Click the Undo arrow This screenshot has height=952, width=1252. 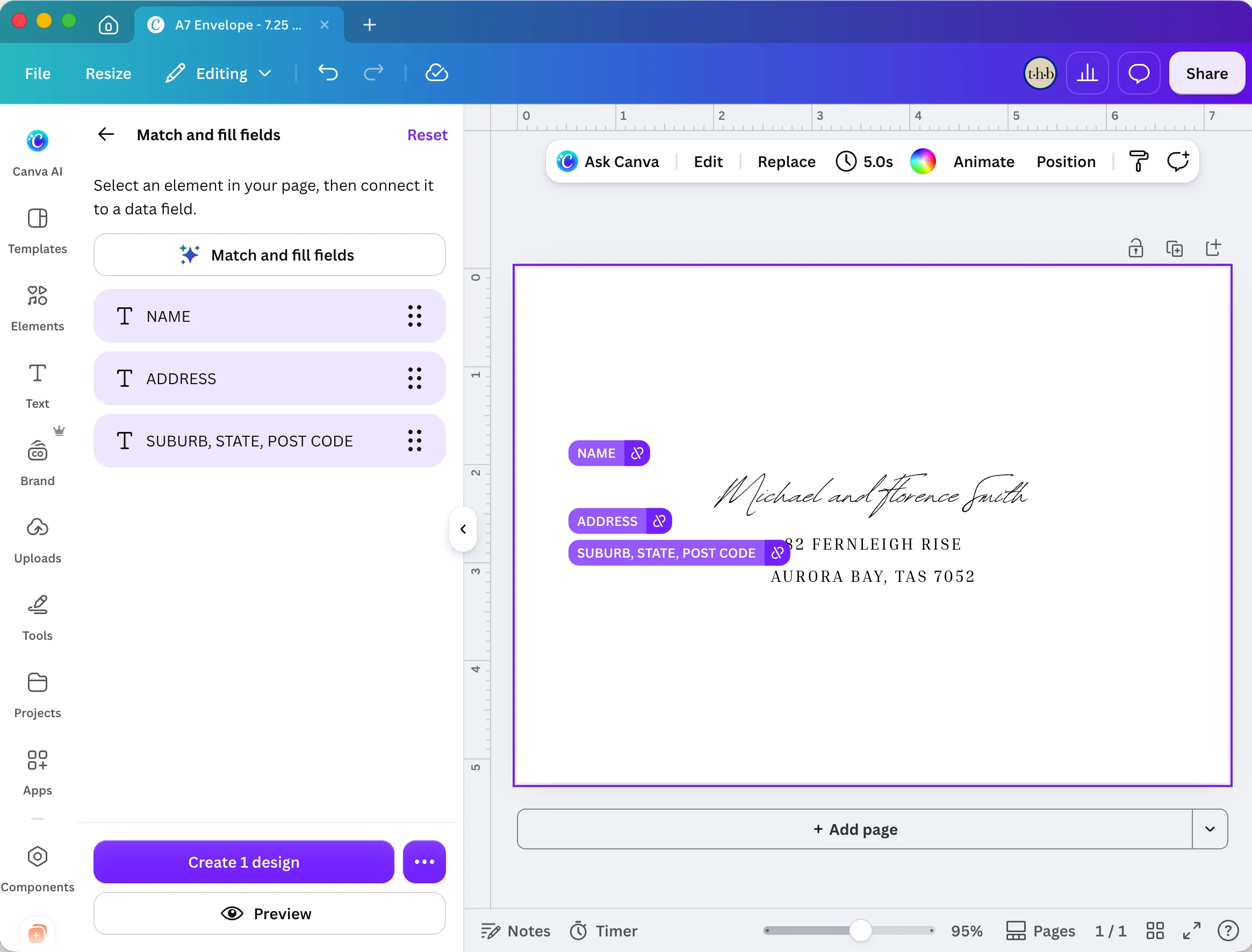328,73
